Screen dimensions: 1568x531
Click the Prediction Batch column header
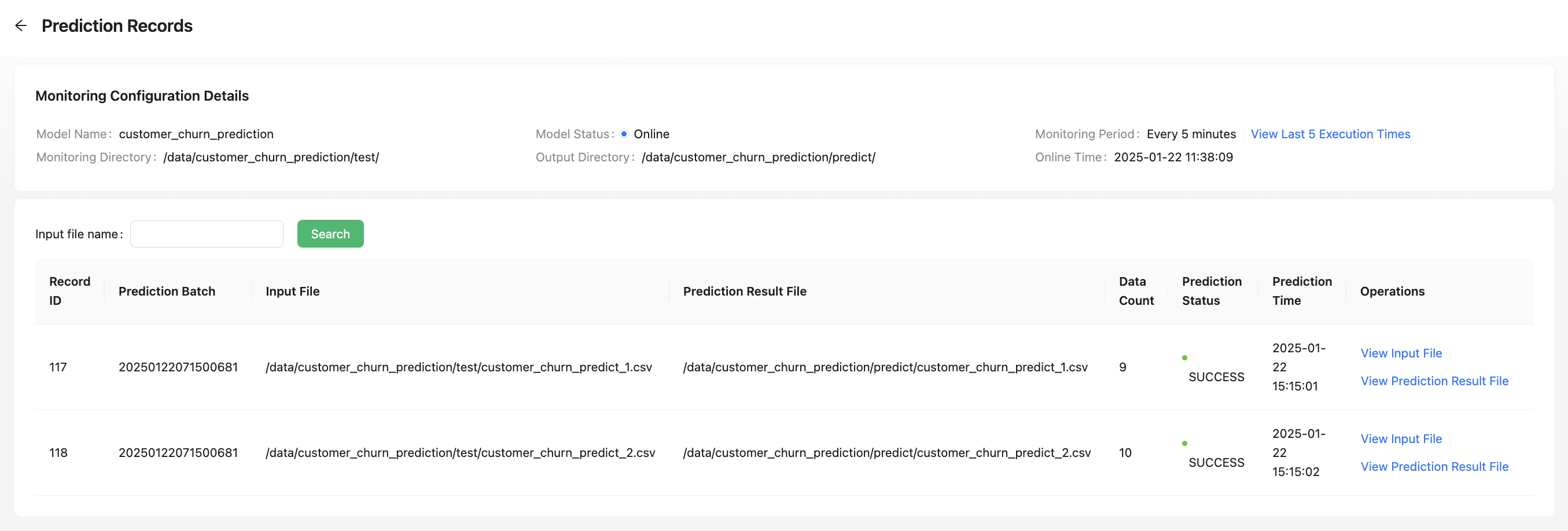pyautogui.click(x=167, y=292)
